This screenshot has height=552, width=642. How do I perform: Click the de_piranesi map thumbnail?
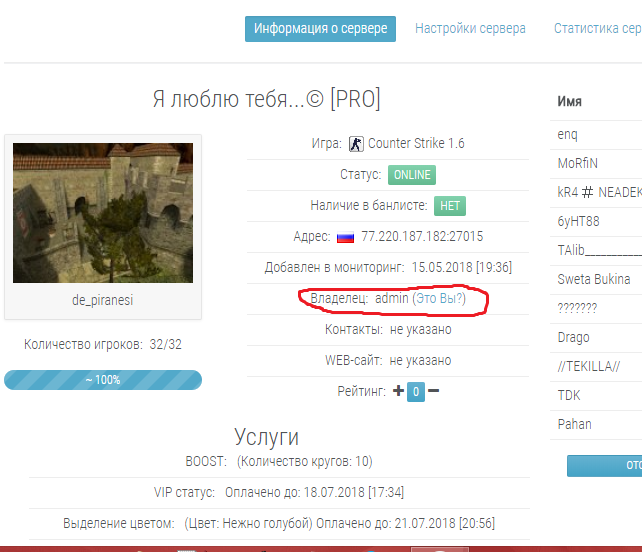(103, 213)
